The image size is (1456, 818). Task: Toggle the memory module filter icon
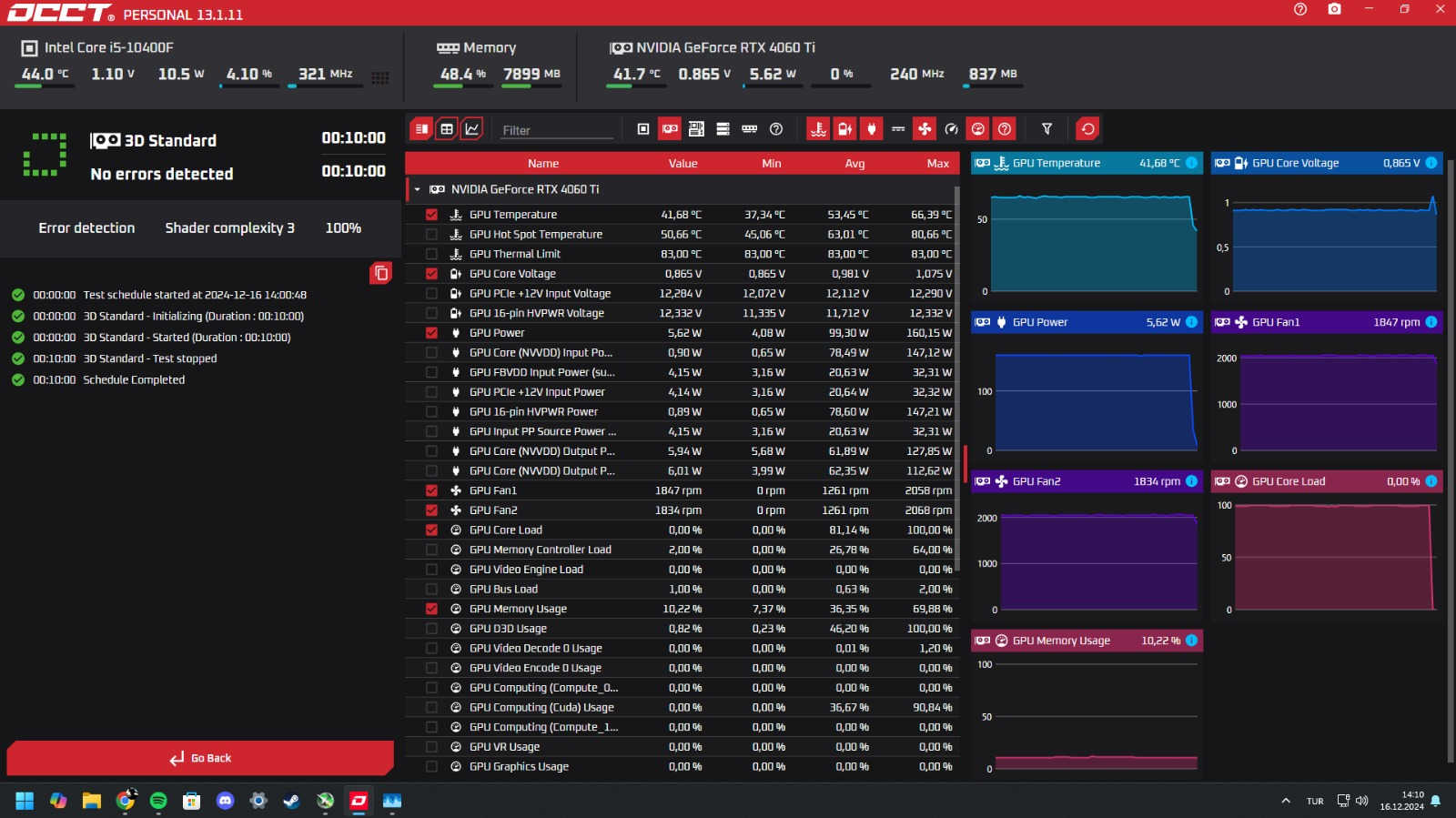pos(749,129)
